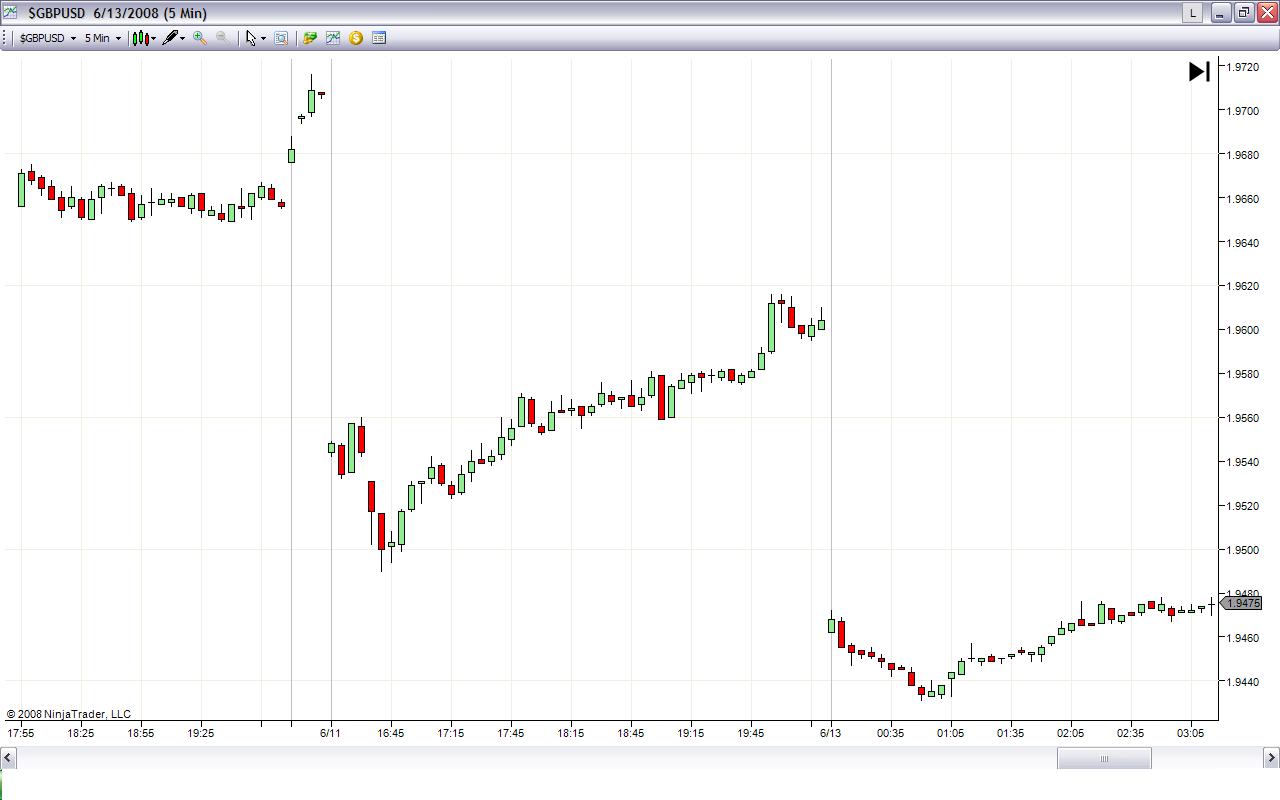
Task: Open the green folder templates icon
Action: (x=310, y=38)
